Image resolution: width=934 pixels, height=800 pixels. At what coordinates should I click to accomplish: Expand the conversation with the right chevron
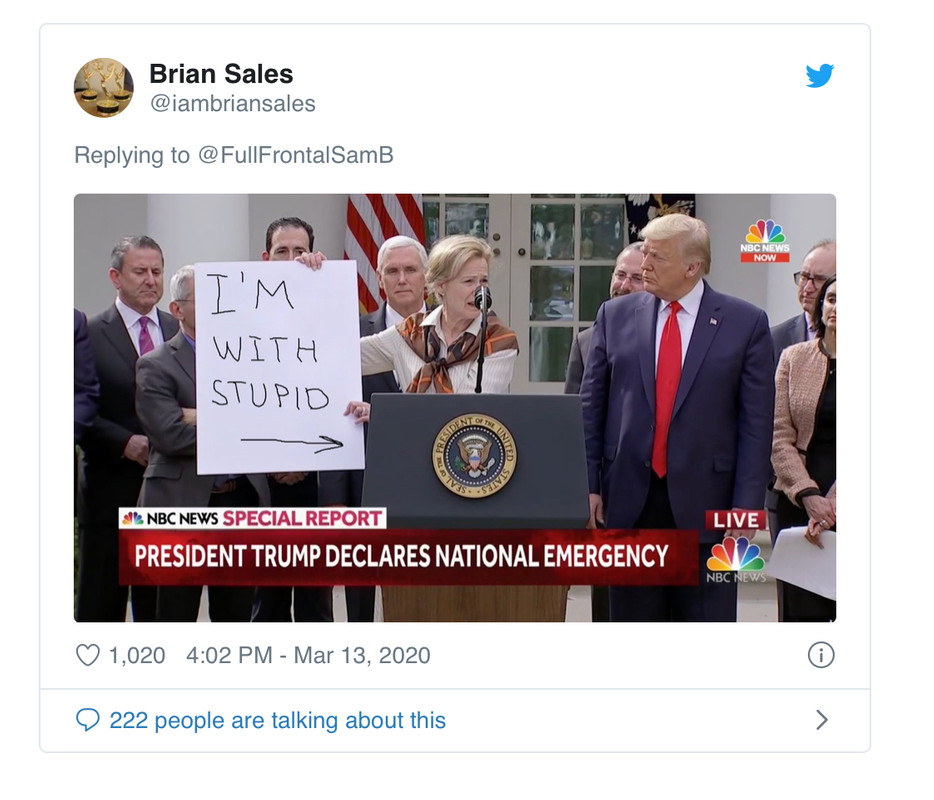(822, 720)
